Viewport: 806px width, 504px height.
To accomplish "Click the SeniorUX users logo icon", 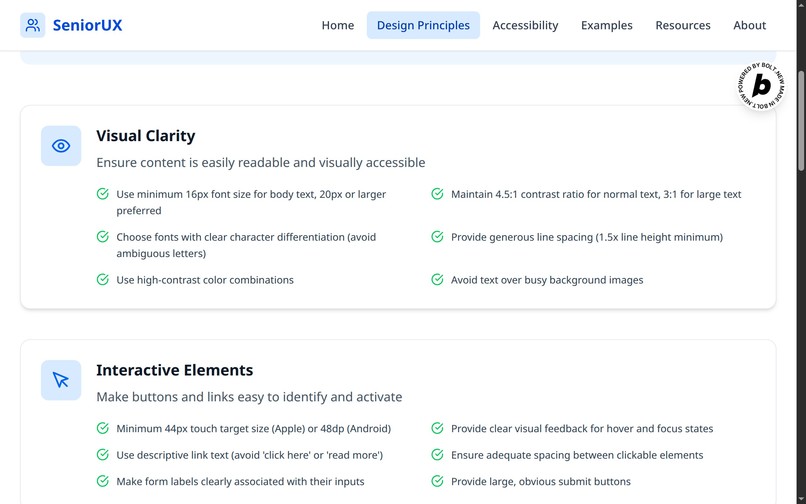I will click(32, 25).
